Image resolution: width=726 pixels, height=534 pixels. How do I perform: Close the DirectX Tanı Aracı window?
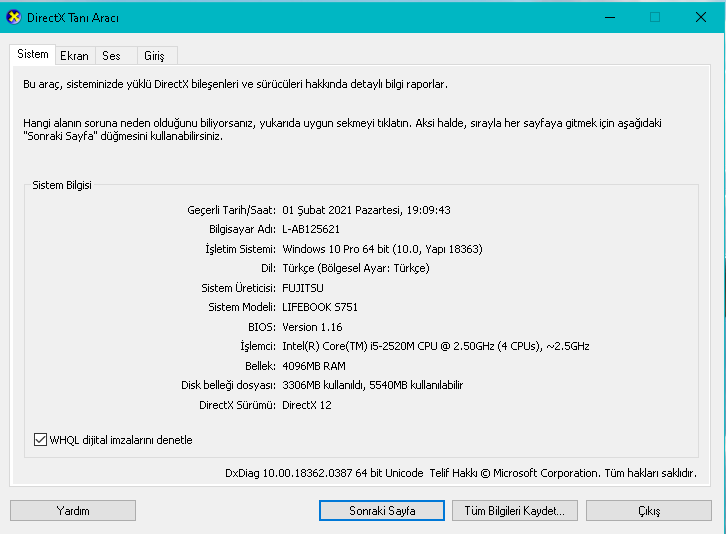pos(701,17)
